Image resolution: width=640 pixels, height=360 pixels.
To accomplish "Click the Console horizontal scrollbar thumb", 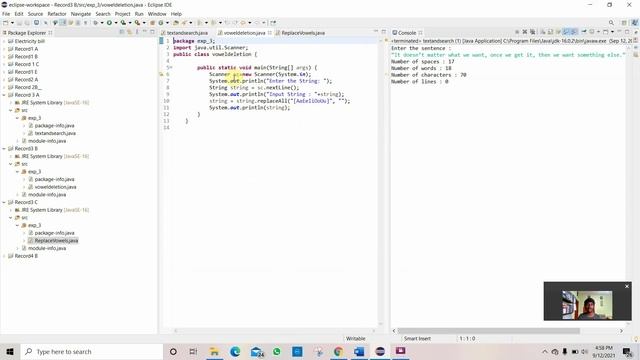I will pos(489,331).
